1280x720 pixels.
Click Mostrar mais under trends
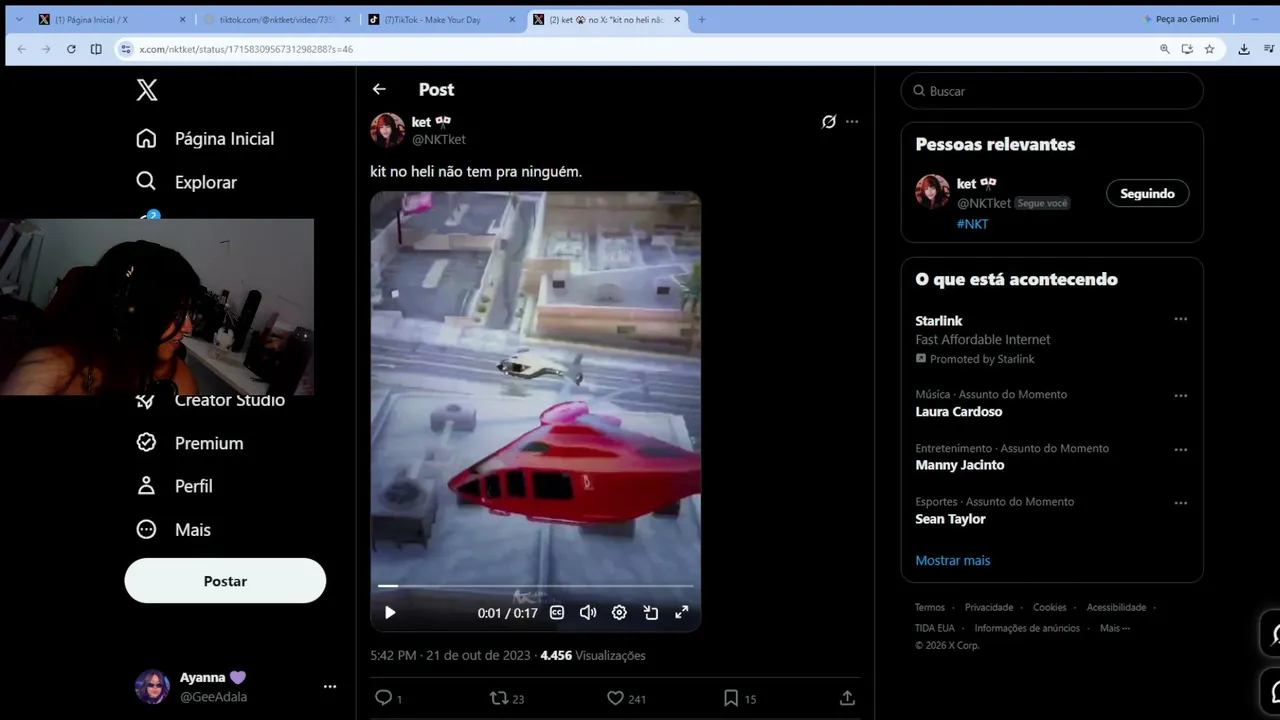[x=953, y=561]
